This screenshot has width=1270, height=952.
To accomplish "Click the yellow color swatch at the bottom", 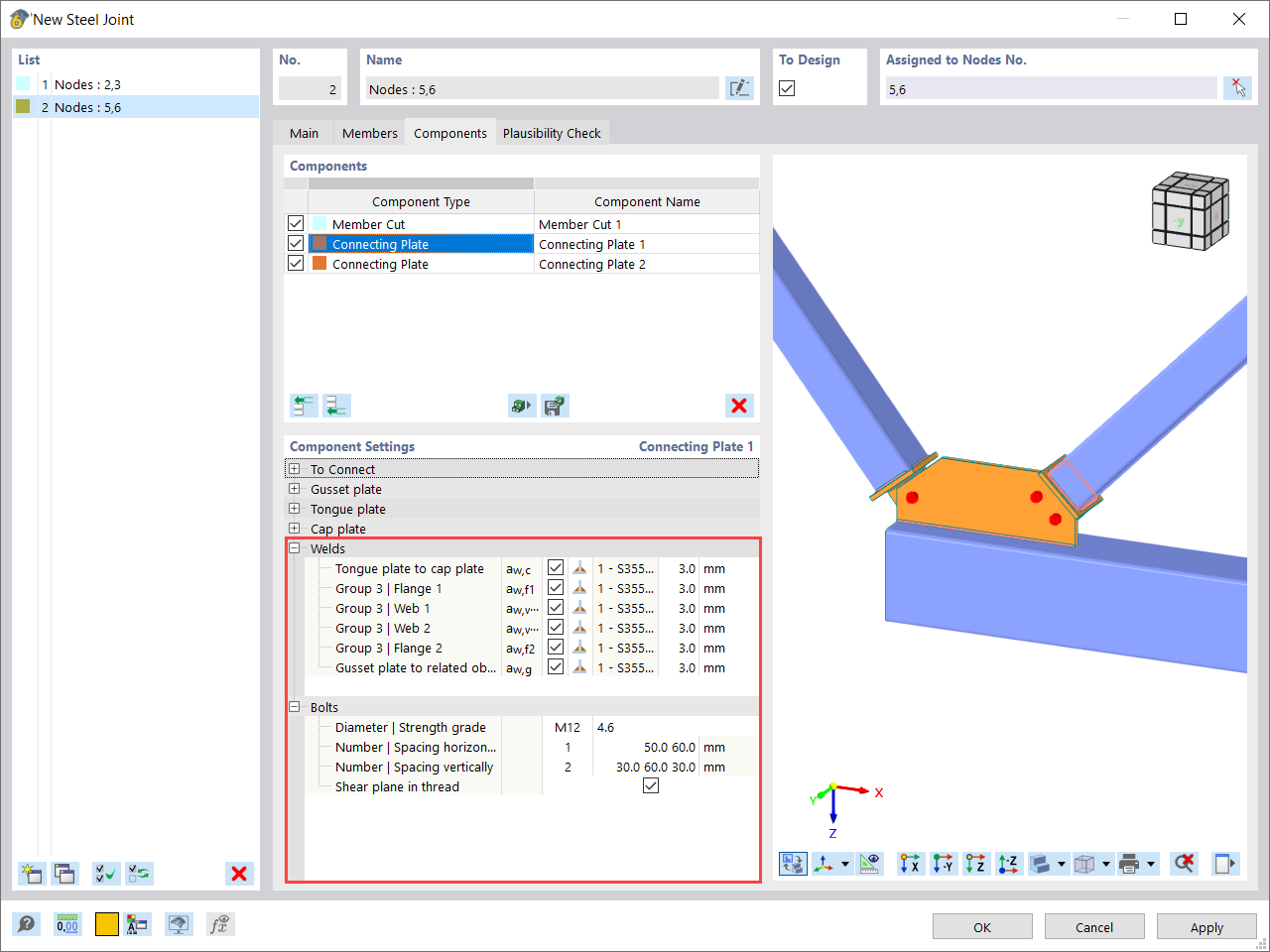I will (x=105, y=923).
